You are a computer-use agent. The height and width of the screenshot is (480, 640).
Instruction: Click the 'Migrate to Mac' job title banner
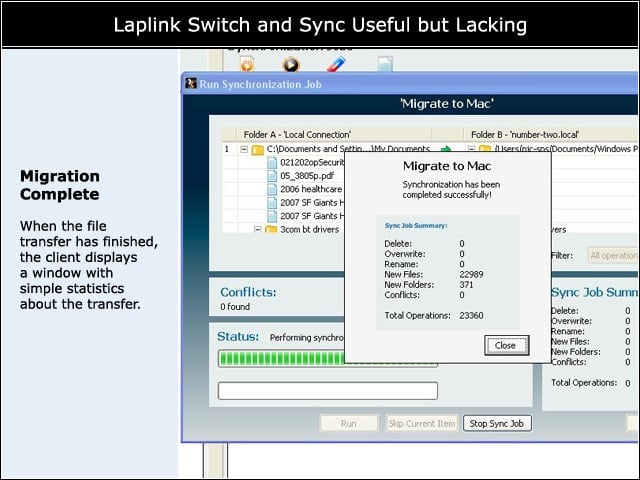pyautogui.click(x=447, y=104)
